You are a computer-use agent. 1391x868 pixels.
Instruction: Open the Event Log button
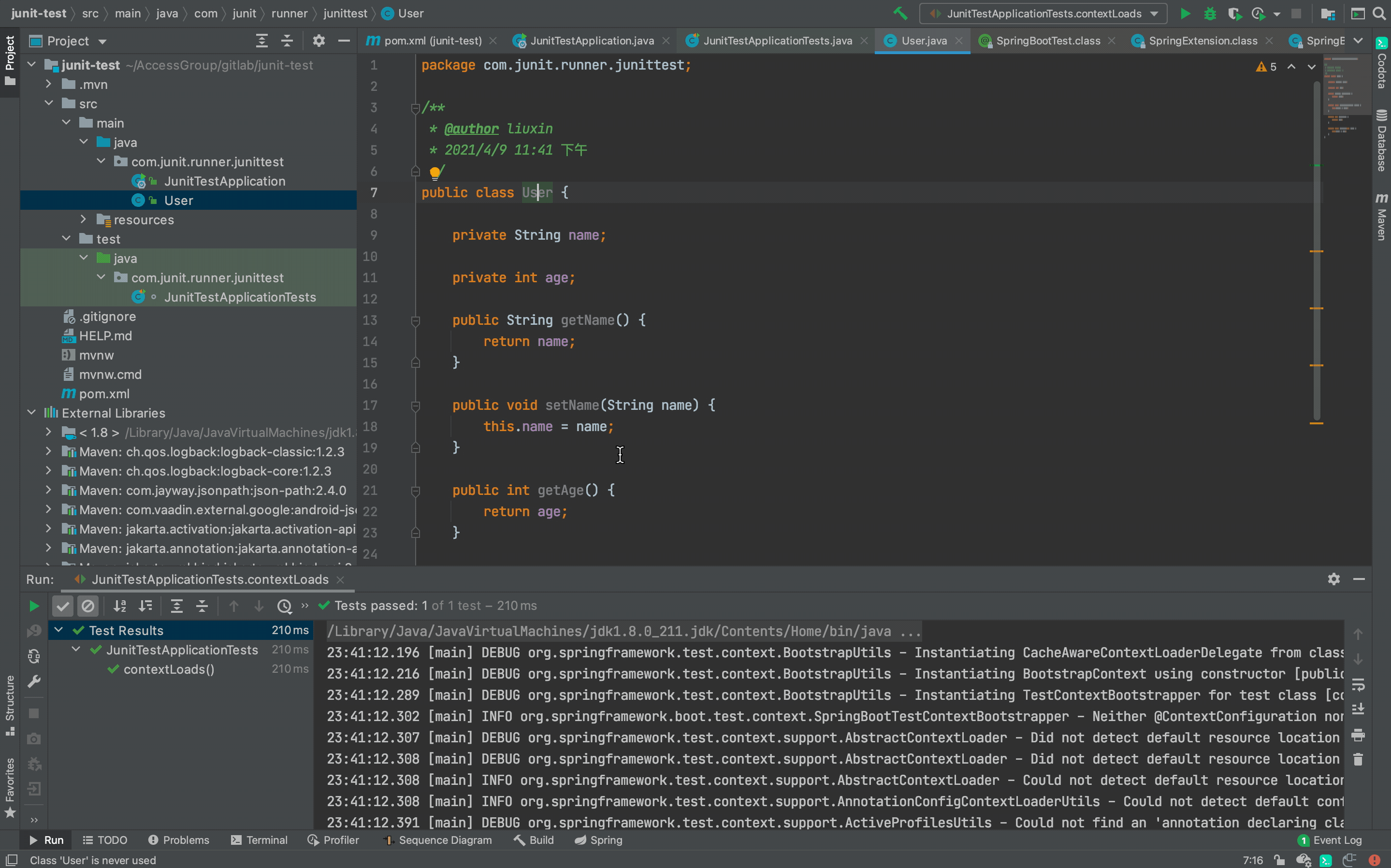[1330, 840]
